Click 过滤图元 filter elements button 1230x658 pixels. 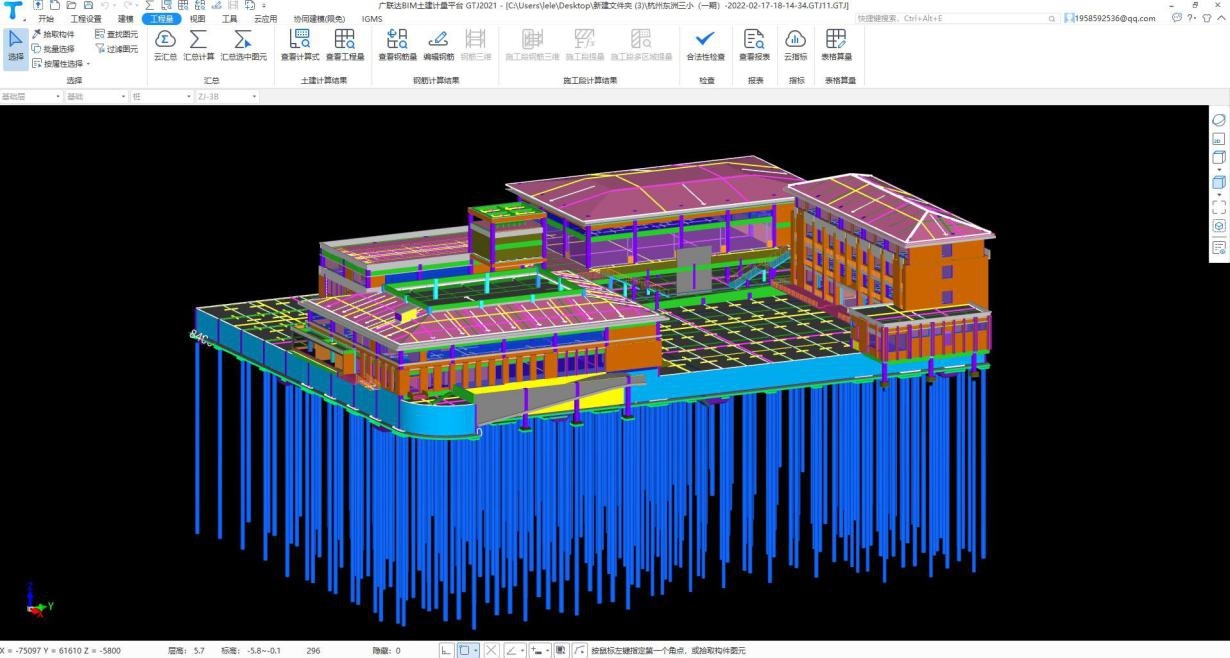(116, 49)
